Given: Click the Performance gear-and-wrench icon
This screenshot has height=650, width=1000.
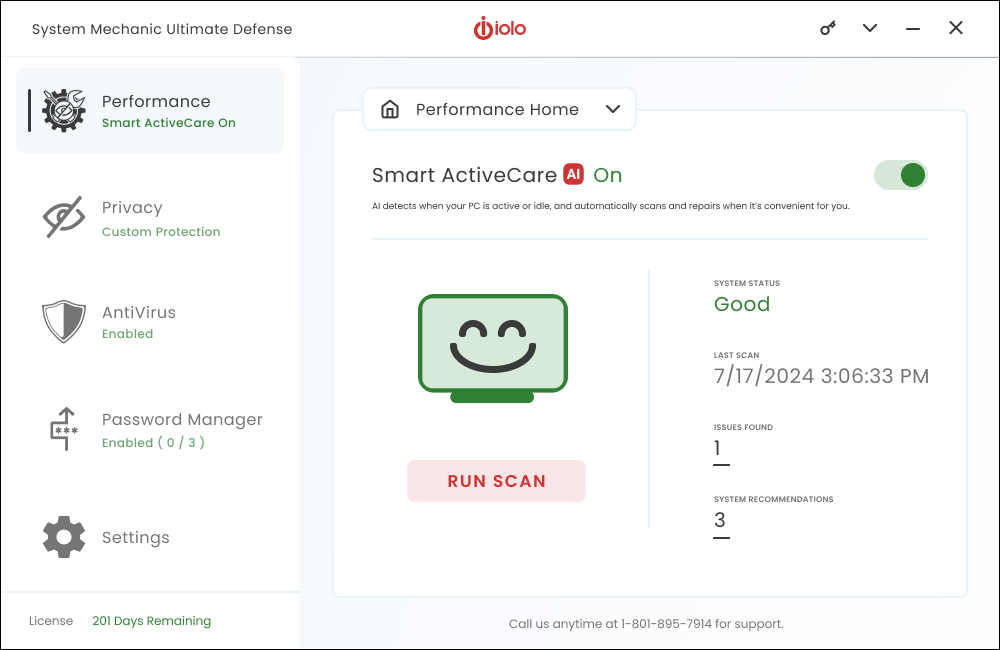Looking at the screenshot, I should tap(64, 110).
